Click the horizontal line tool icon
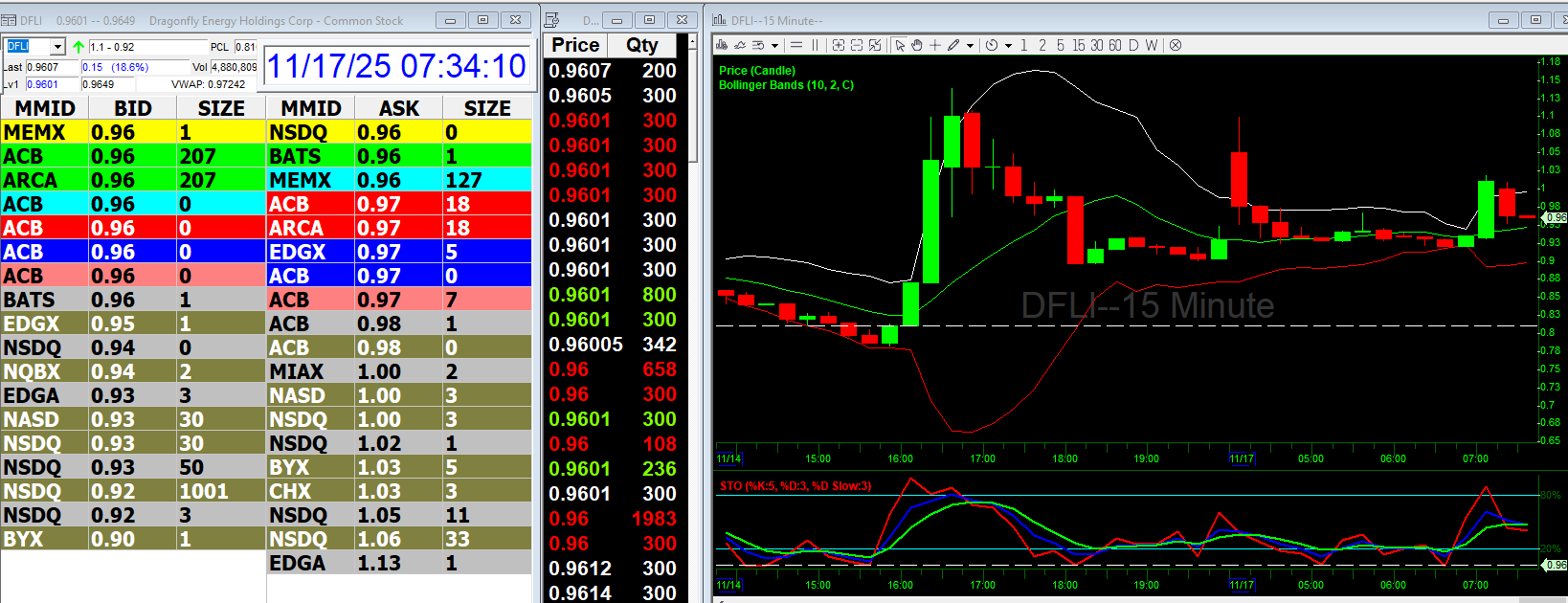Screen dimensions: 1568x603 796,45
